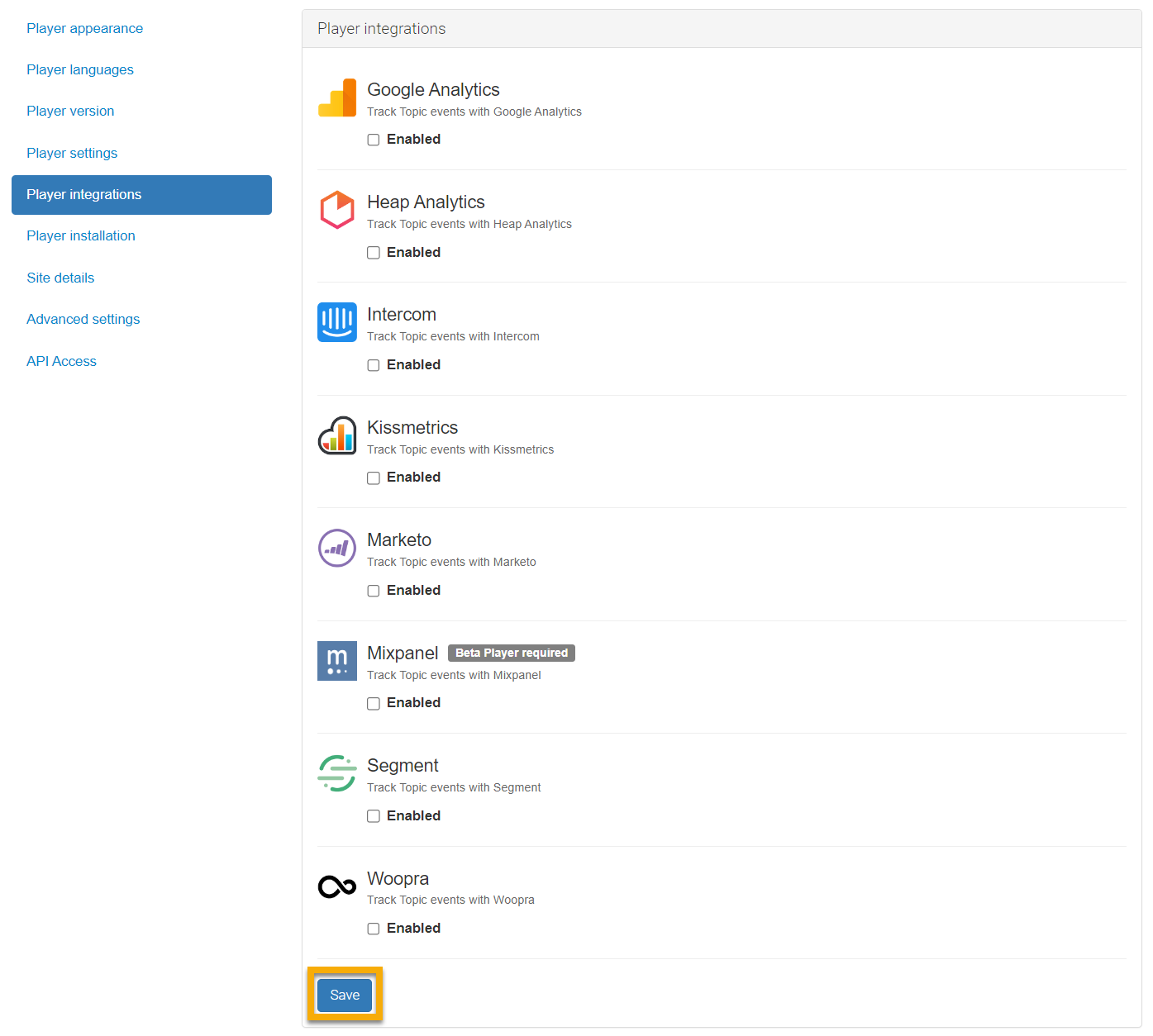Open Player appearance in the sidebar
The height and width of the screenshot is (1036, 1153).
(x=84, y=28)
